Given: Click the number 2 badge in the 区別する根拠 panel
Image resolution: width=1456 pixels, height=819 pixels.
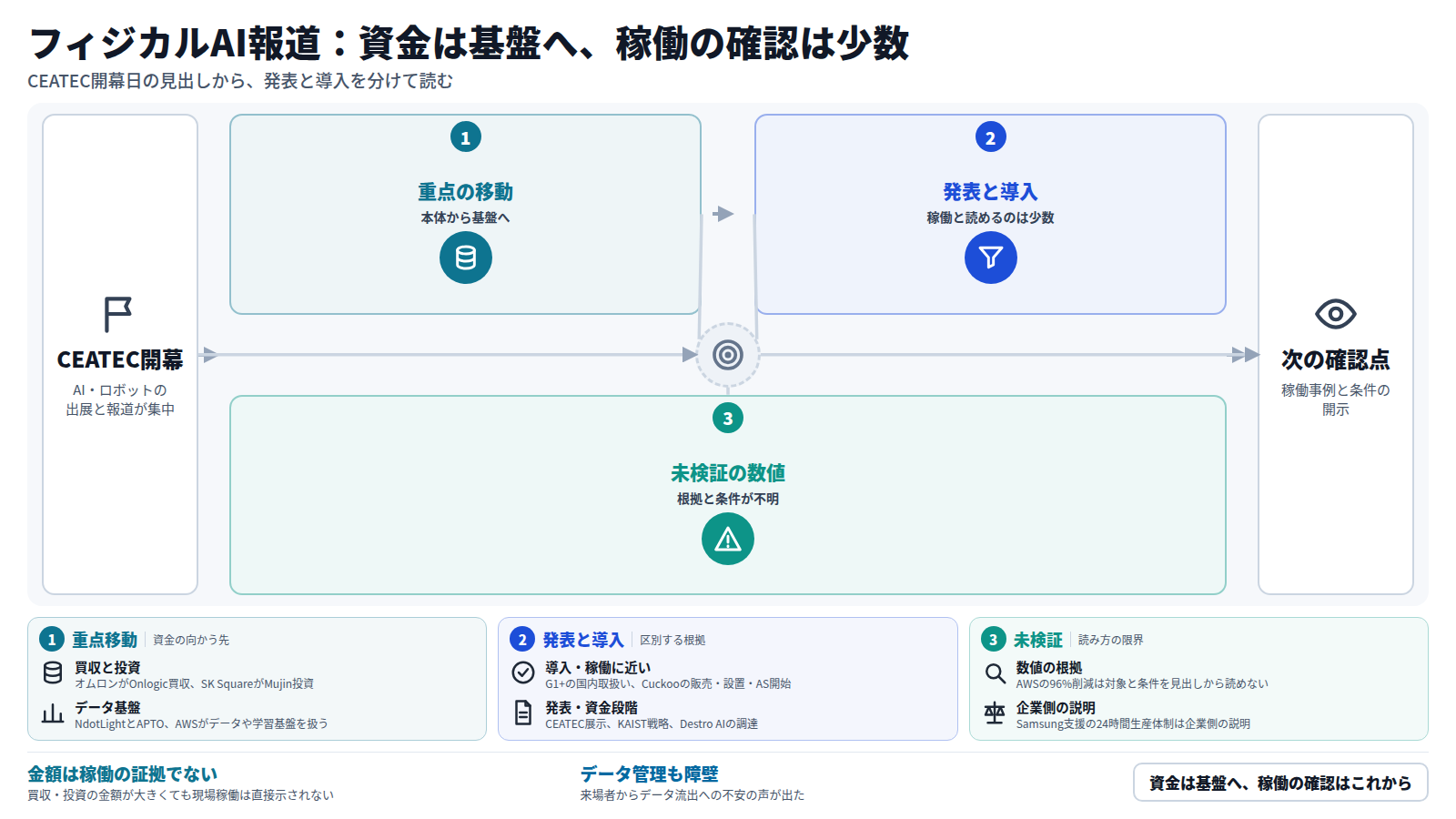Looking at the screenshot, I should point(522,640).
